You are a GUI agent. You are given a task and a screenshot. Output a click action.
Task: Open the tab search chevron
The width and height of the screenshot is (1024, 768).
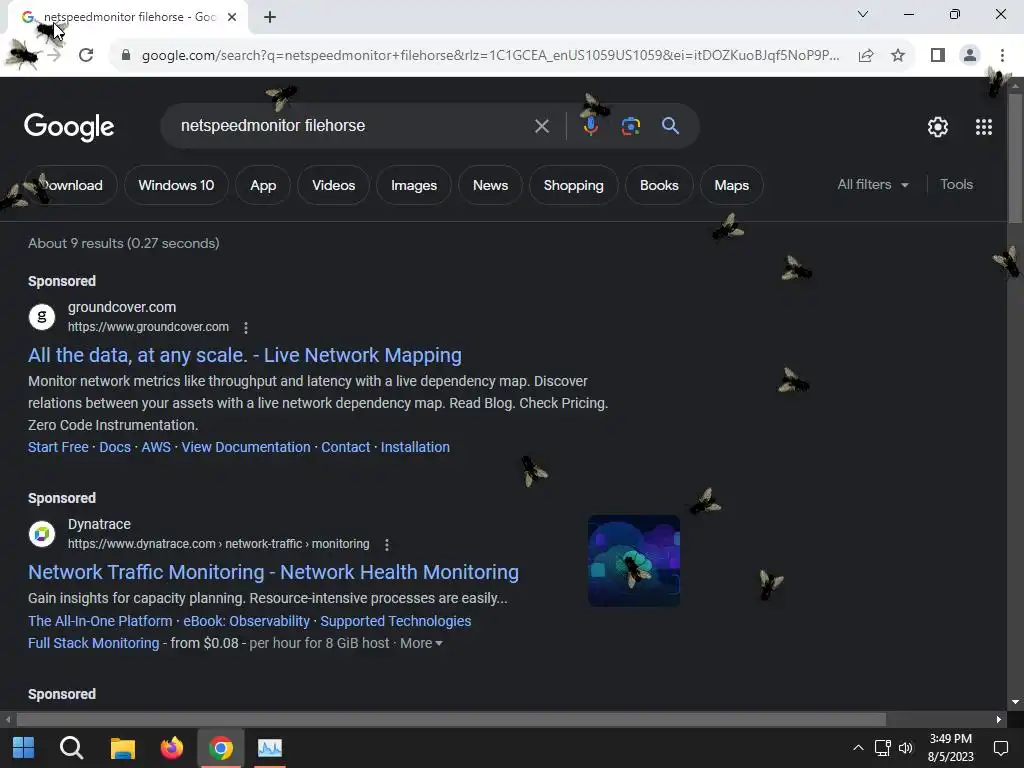863,14
